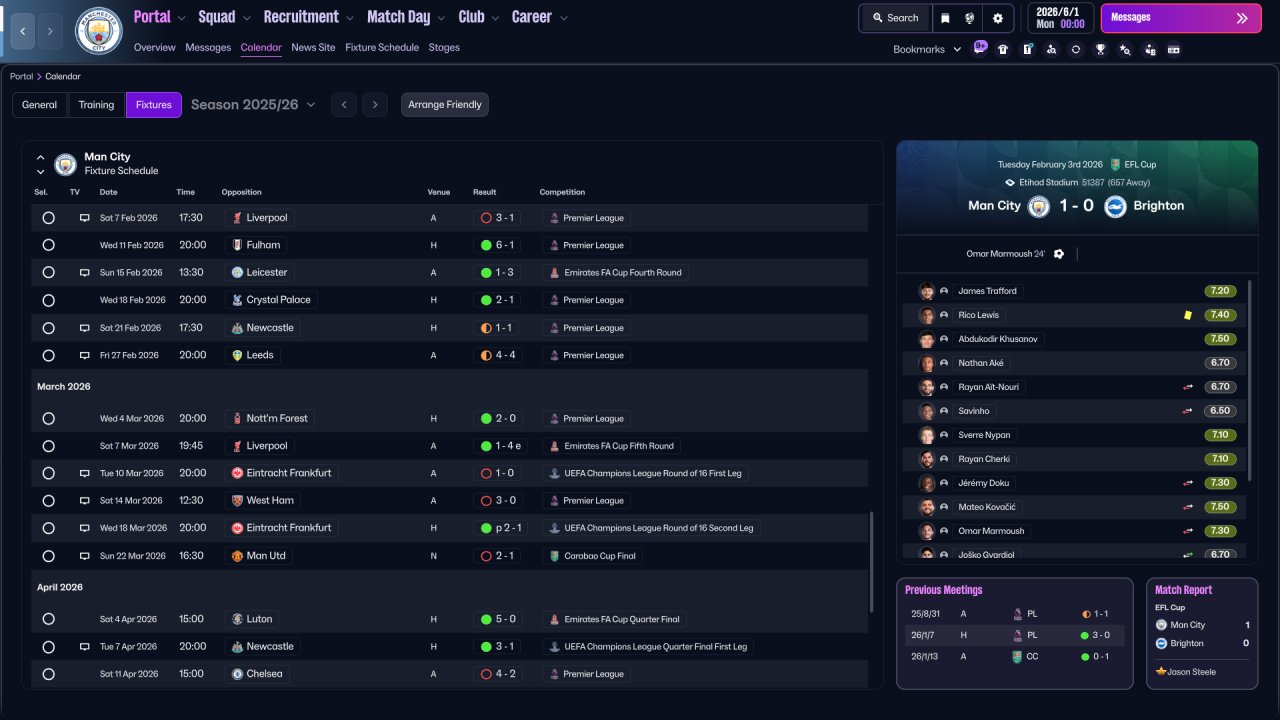
Task: Click the goal icon next to Omar Marmoush 24'
Action: [x=1059, y=254]
